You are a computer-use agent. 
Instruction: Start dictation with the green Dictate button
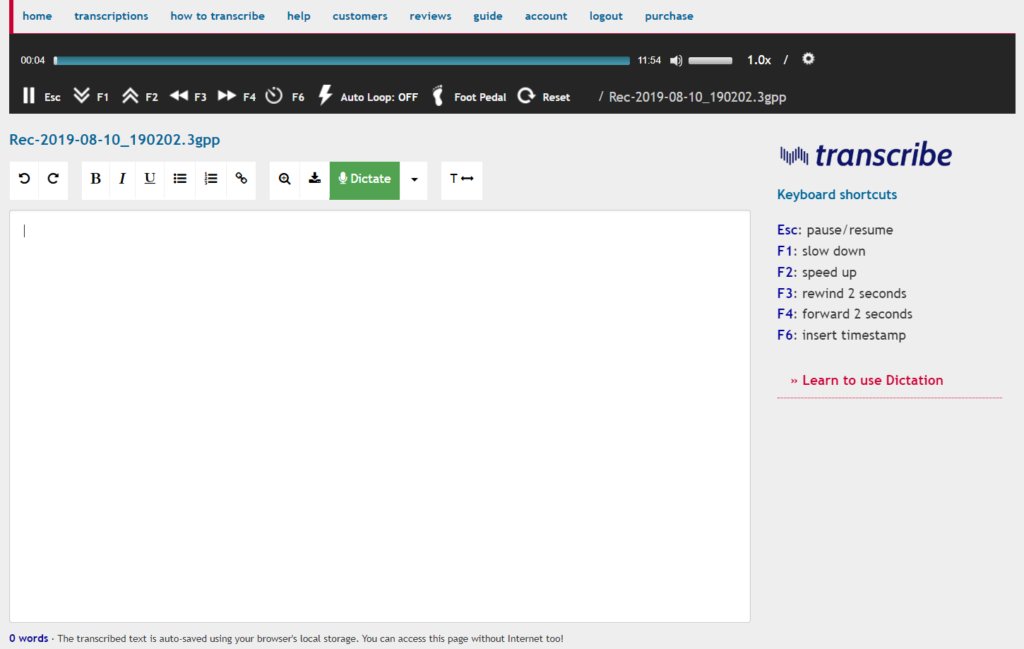(364, 179)
